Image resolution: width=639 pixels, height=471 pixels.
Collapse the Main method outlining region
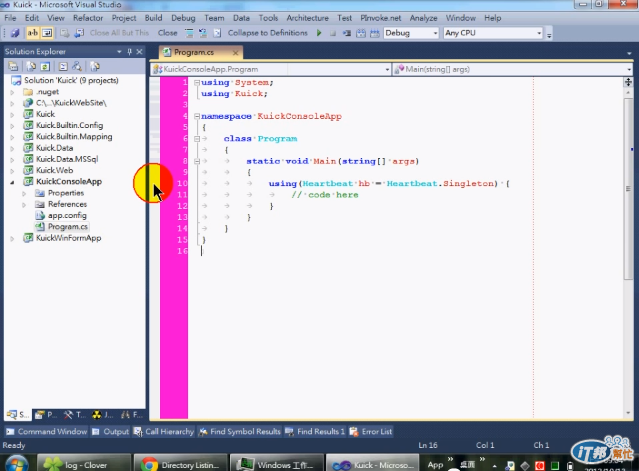[196, 161]
